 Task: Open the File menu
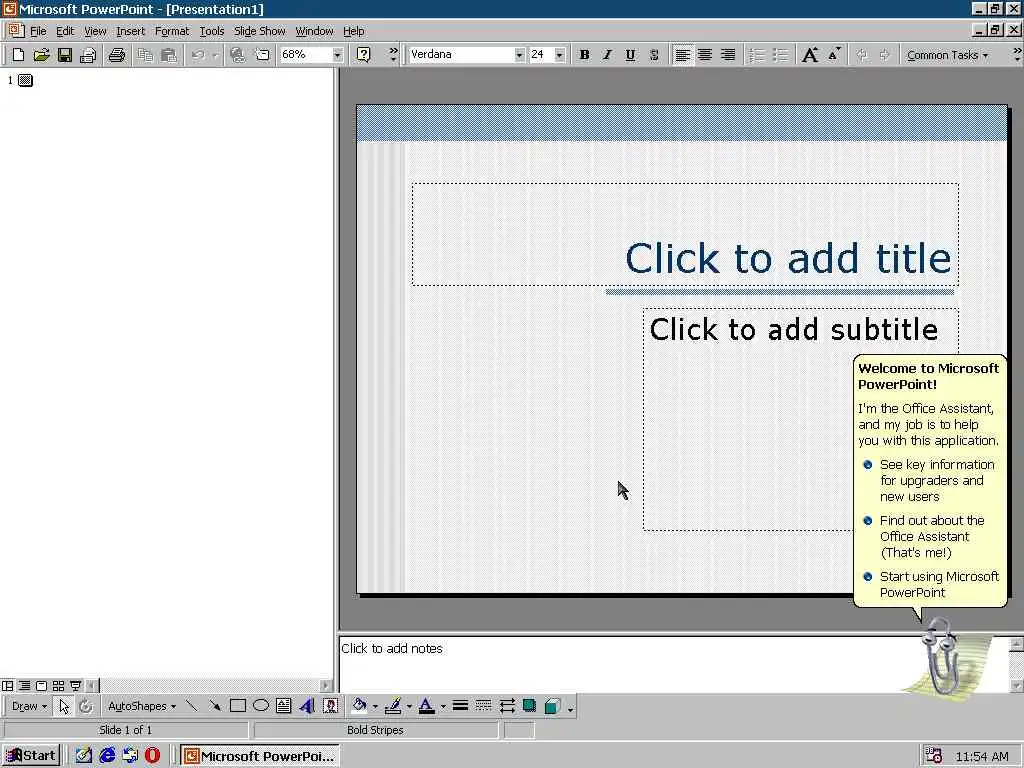(38, 31)
